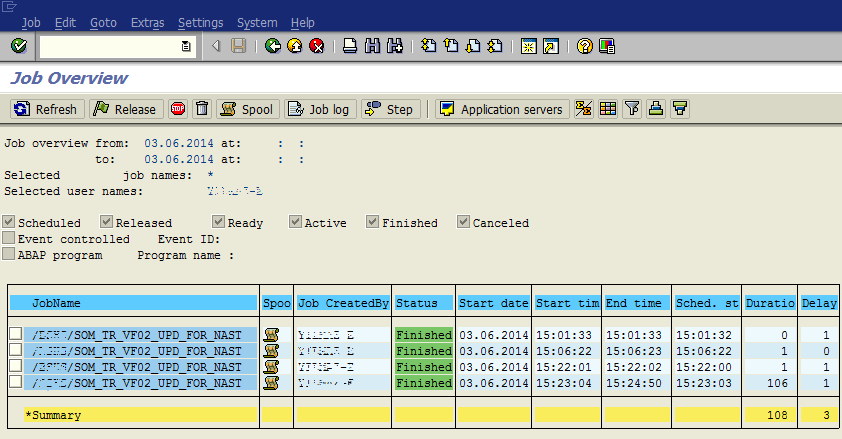Viewport: 842px width, 439px height.
Task: Click the green Back arrow icon
Action: 273,46
